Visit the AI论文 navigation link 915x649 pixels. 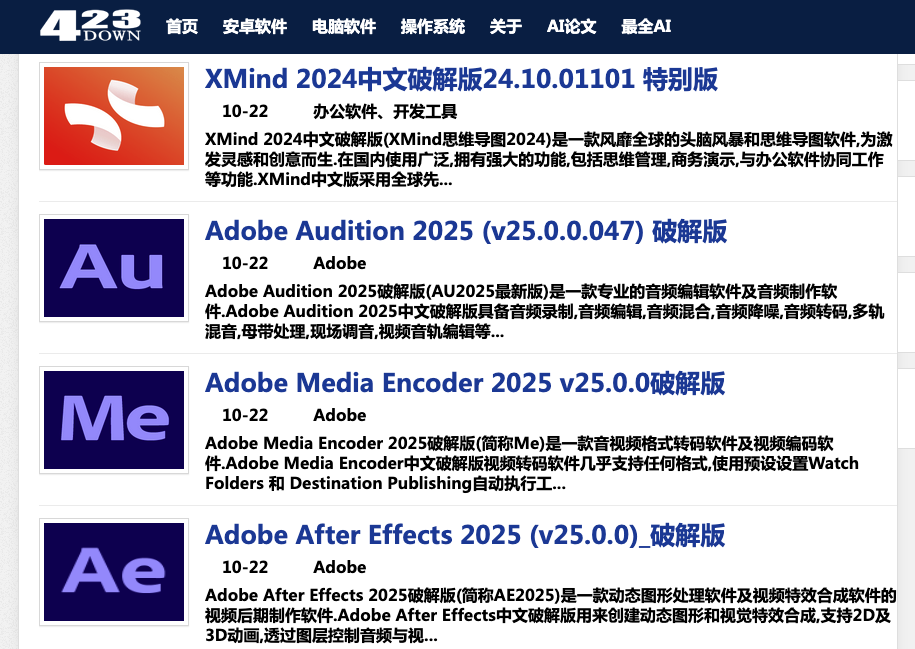571,26
